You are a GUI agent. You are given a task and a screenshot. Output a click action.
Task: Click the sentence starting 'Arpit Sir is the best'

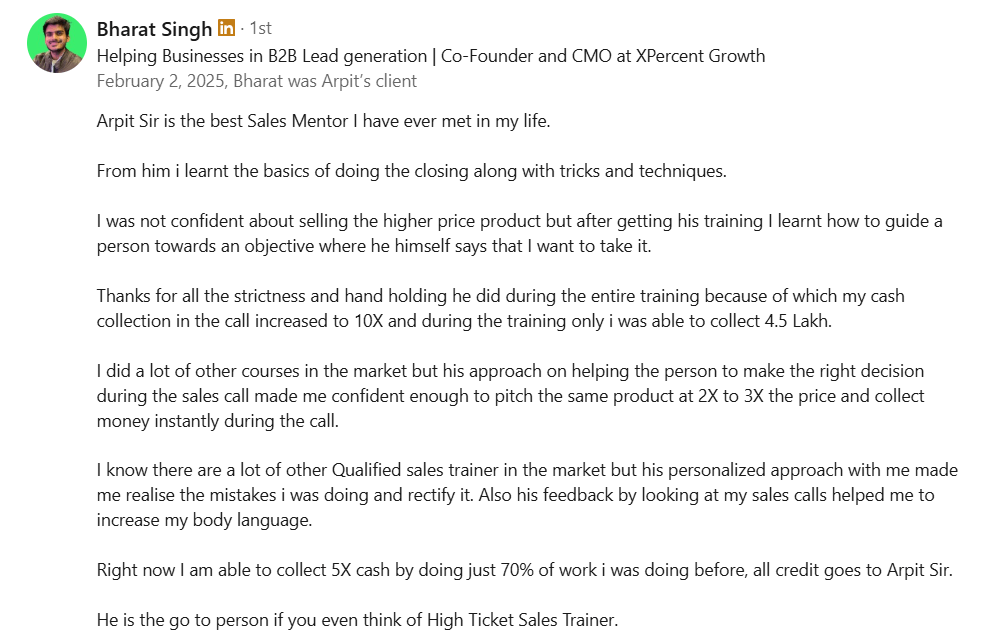coord(323,121)
